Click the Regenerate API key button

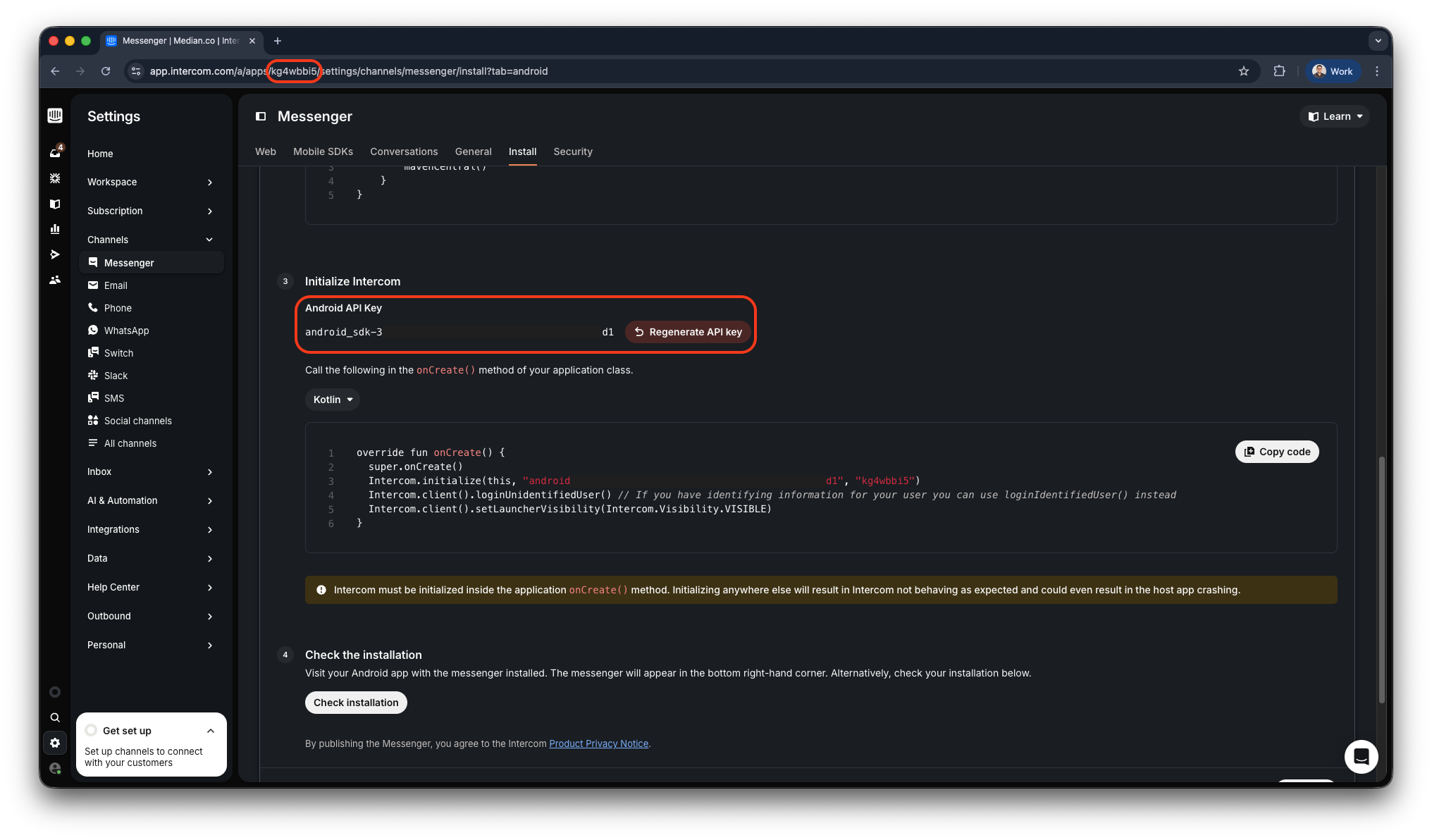pos(688,332)
